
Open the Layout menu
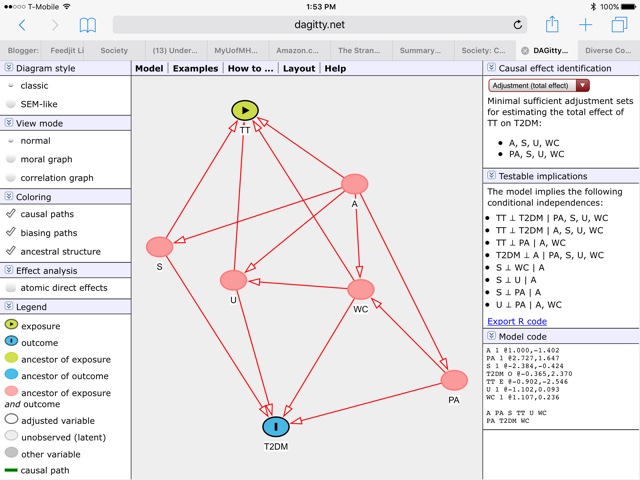click(x=298, y=69)
